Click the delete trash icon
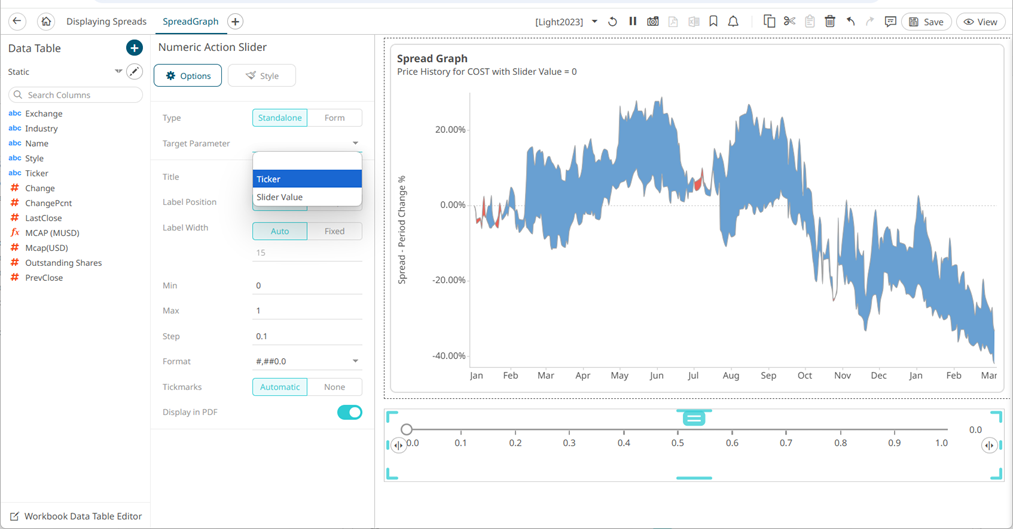 point(830,21)
